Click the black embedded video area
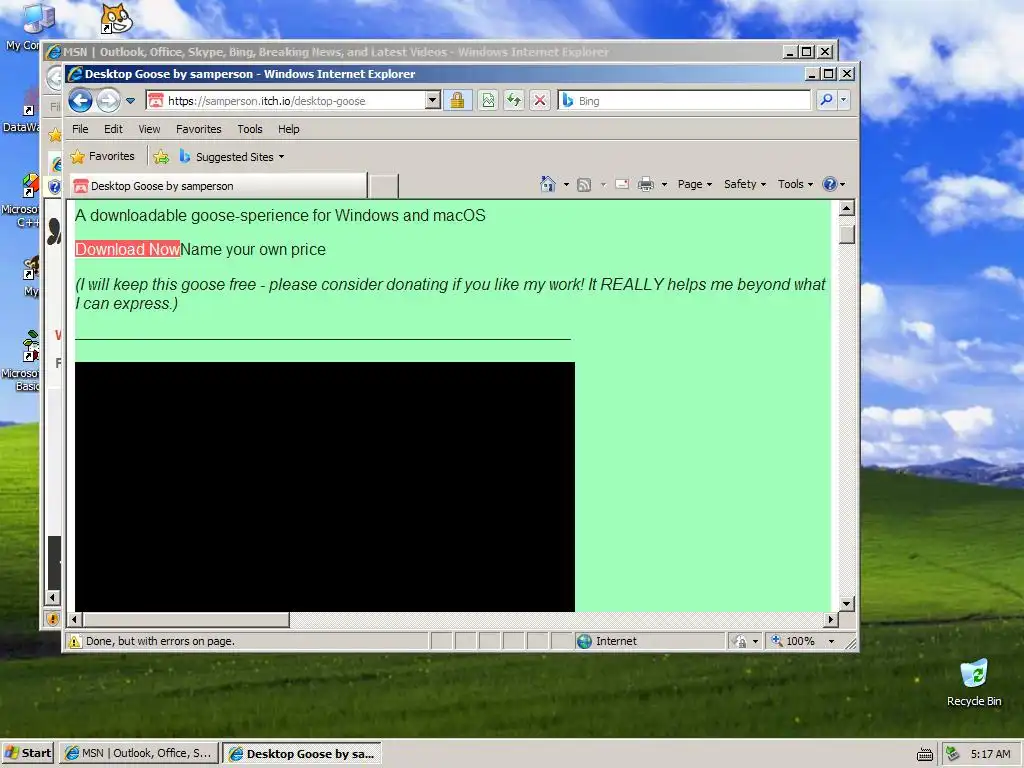Screen dimensions: 1024x768 pos(325,487)
